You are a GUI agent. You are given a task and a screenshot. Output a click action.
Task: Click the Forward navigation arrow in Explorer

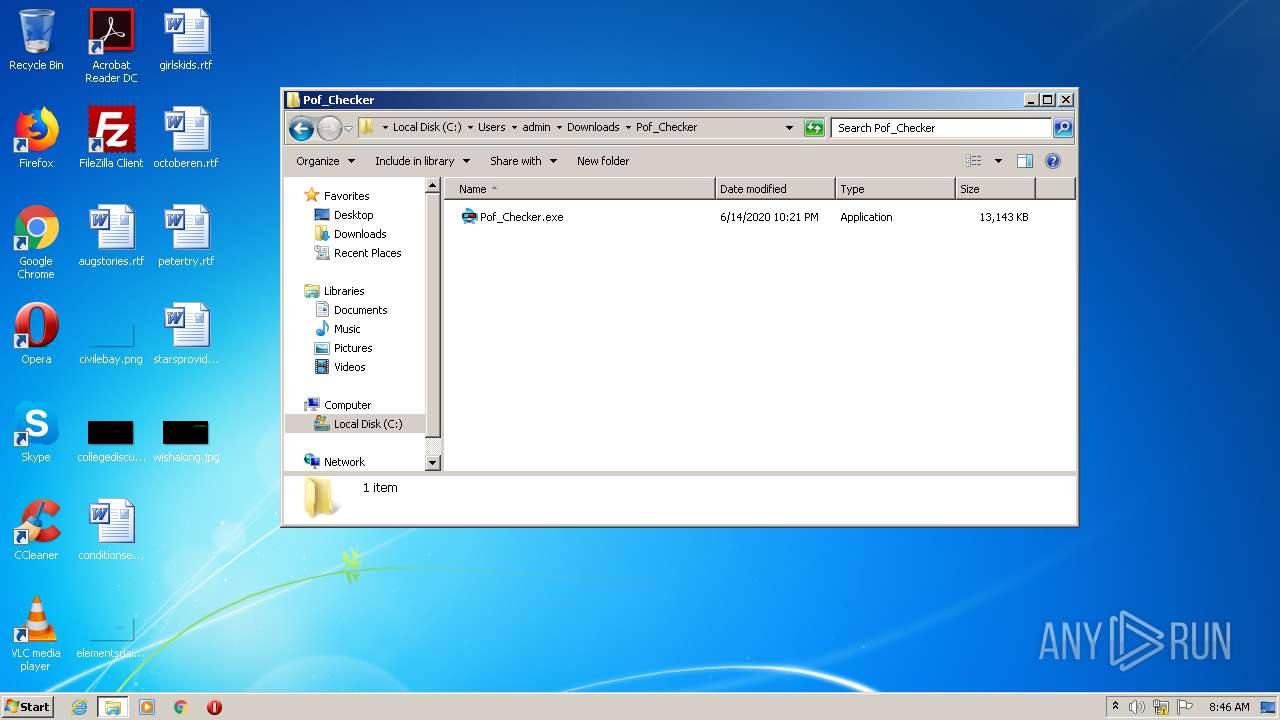[x=329, y=128]
